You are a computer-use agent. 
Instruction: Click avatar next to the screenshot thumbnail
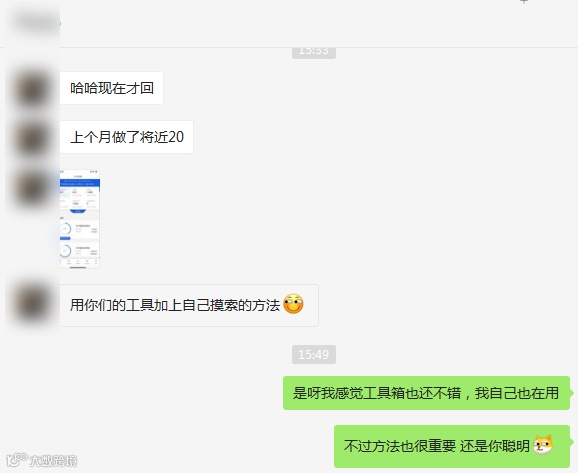(x=32, y=187)
